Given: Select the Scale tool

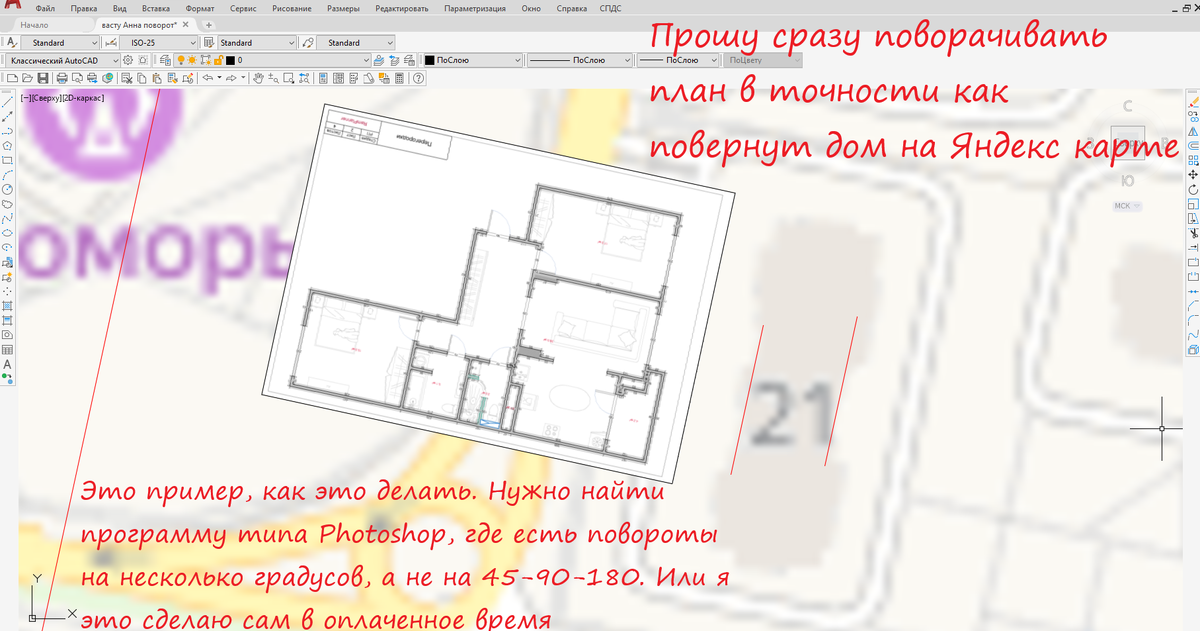Looking at the screenshot, I should pyautogui.click(x=1192, y=204).
